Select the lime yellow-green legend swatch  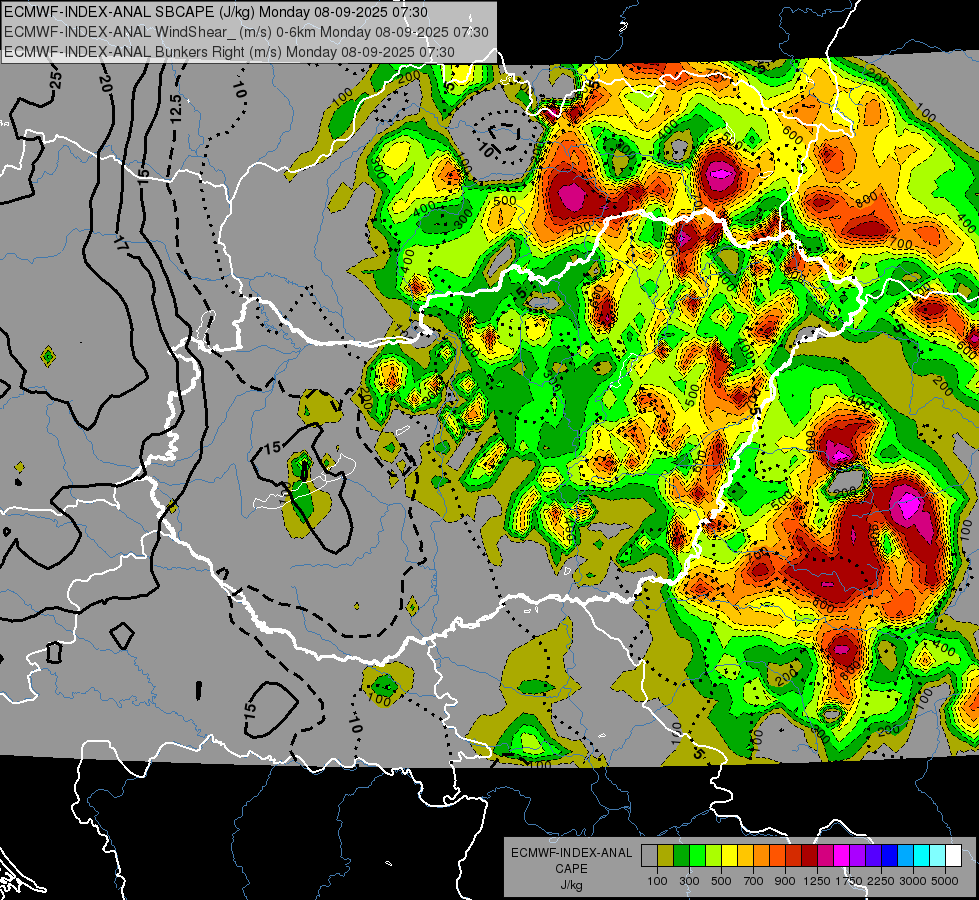(714, 855)
